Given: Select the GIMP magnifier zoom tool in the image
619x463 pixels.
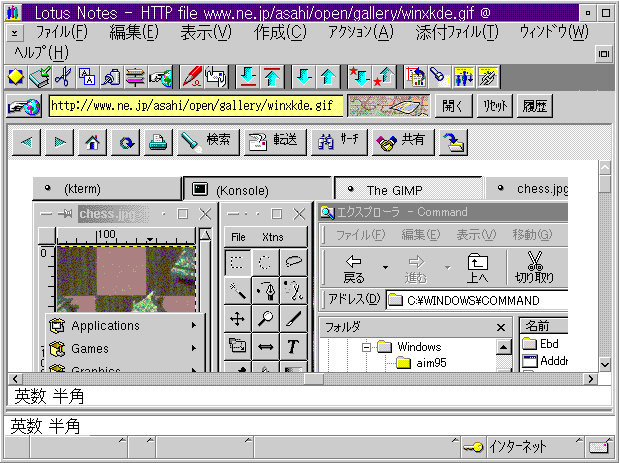Looking at the screenshot, I should (x=265, y=318).
